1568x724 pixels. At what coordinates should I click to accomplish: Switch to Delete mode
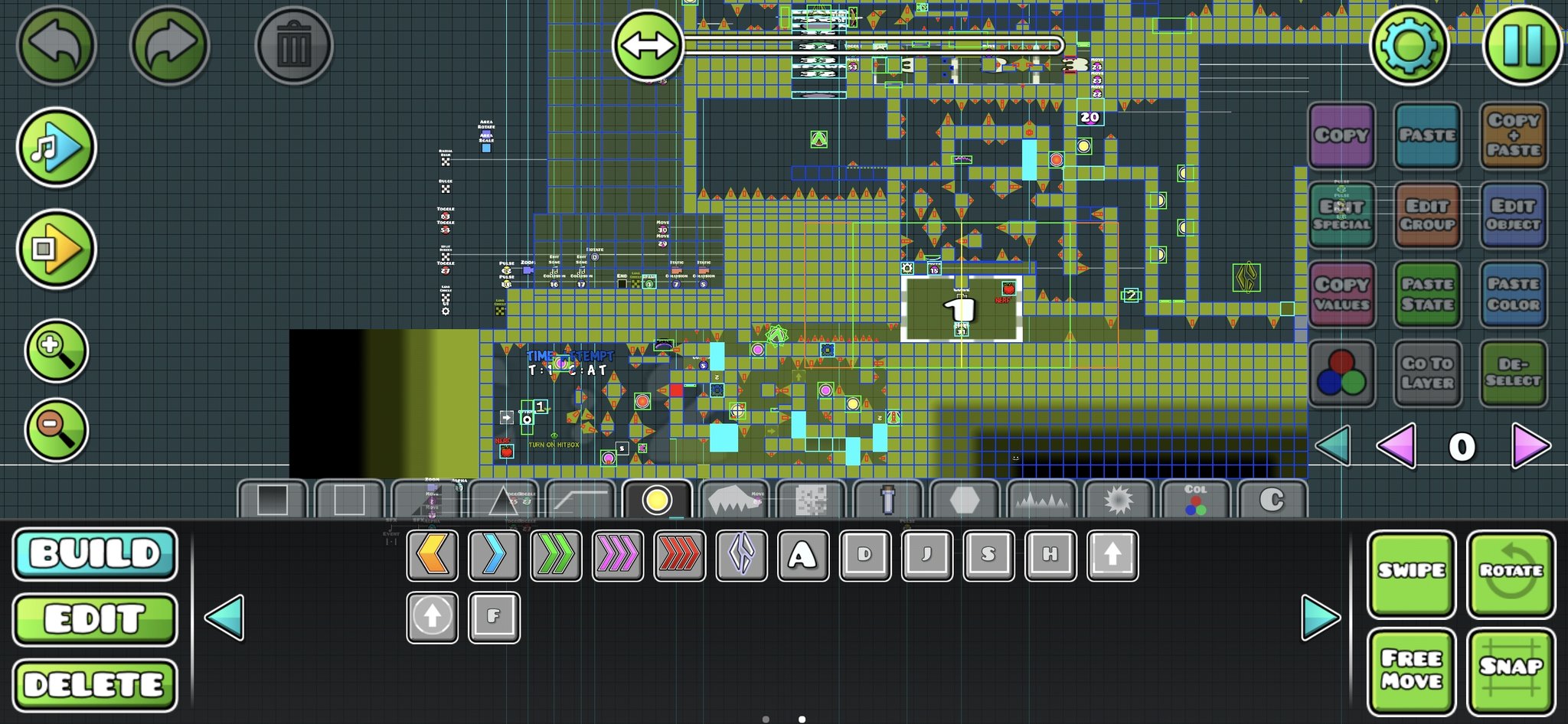pyautogui.click(x=95, y=685)
